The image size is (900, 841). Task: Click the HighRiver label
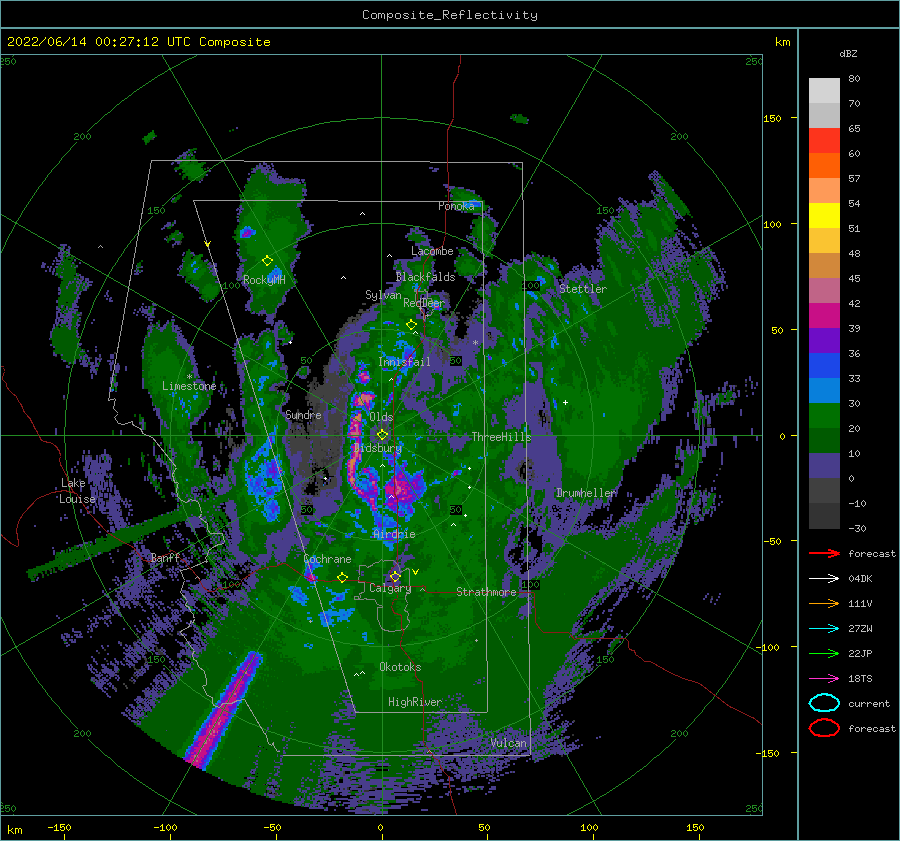pyautogui.click(x=415, y=702)
